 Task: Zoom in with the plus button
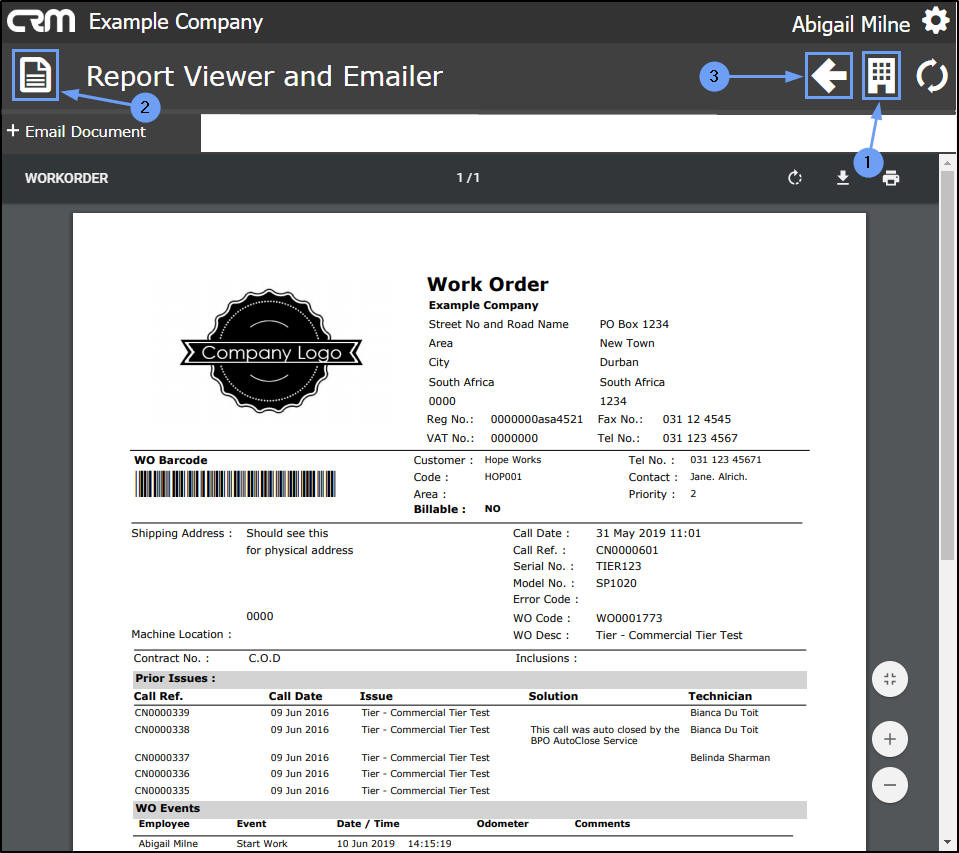click(x=889, y=740)
